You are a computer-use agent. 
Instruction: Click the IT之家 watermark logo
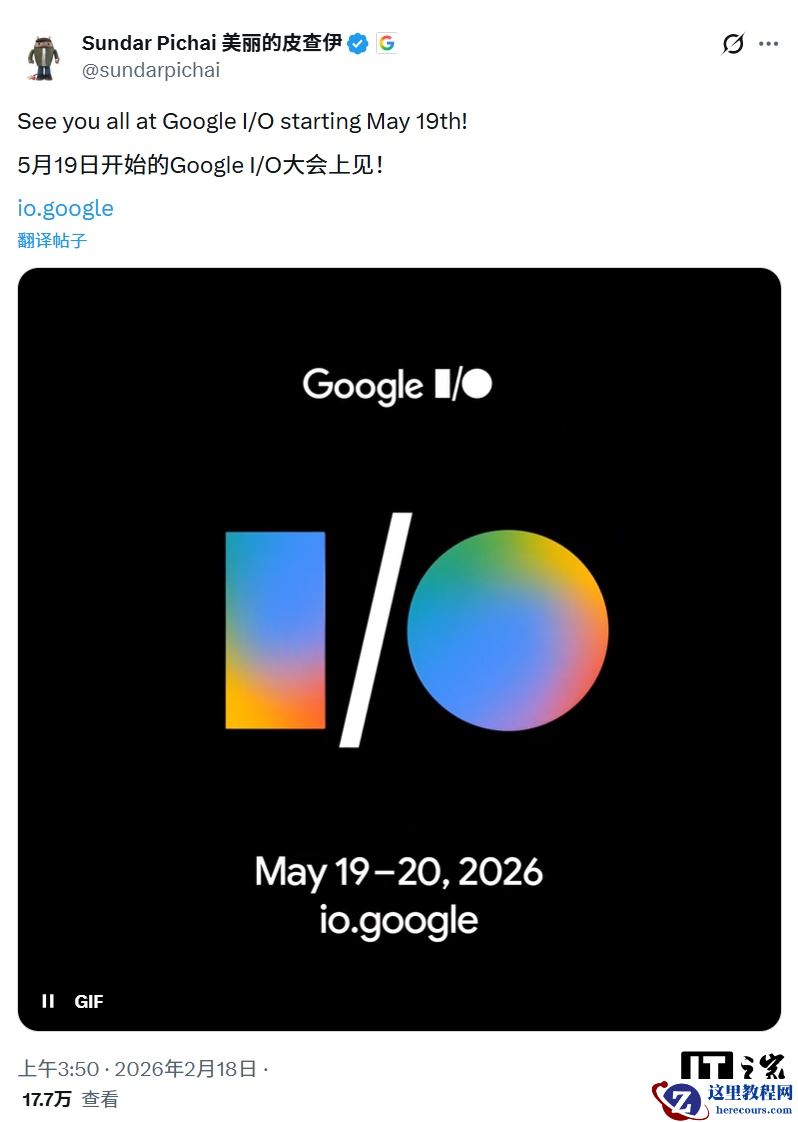733,1067
